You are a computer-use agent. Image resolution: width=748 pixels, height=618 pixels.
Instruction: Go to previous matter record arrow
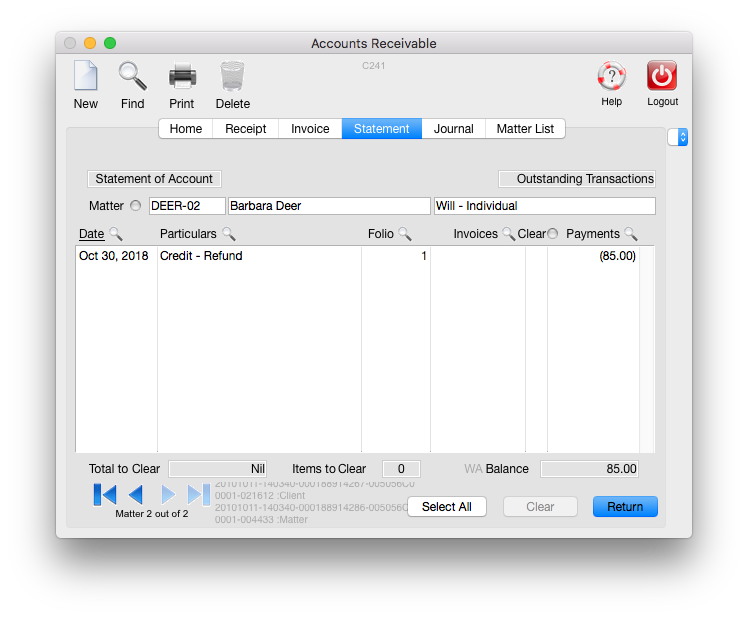click(136, 494)
